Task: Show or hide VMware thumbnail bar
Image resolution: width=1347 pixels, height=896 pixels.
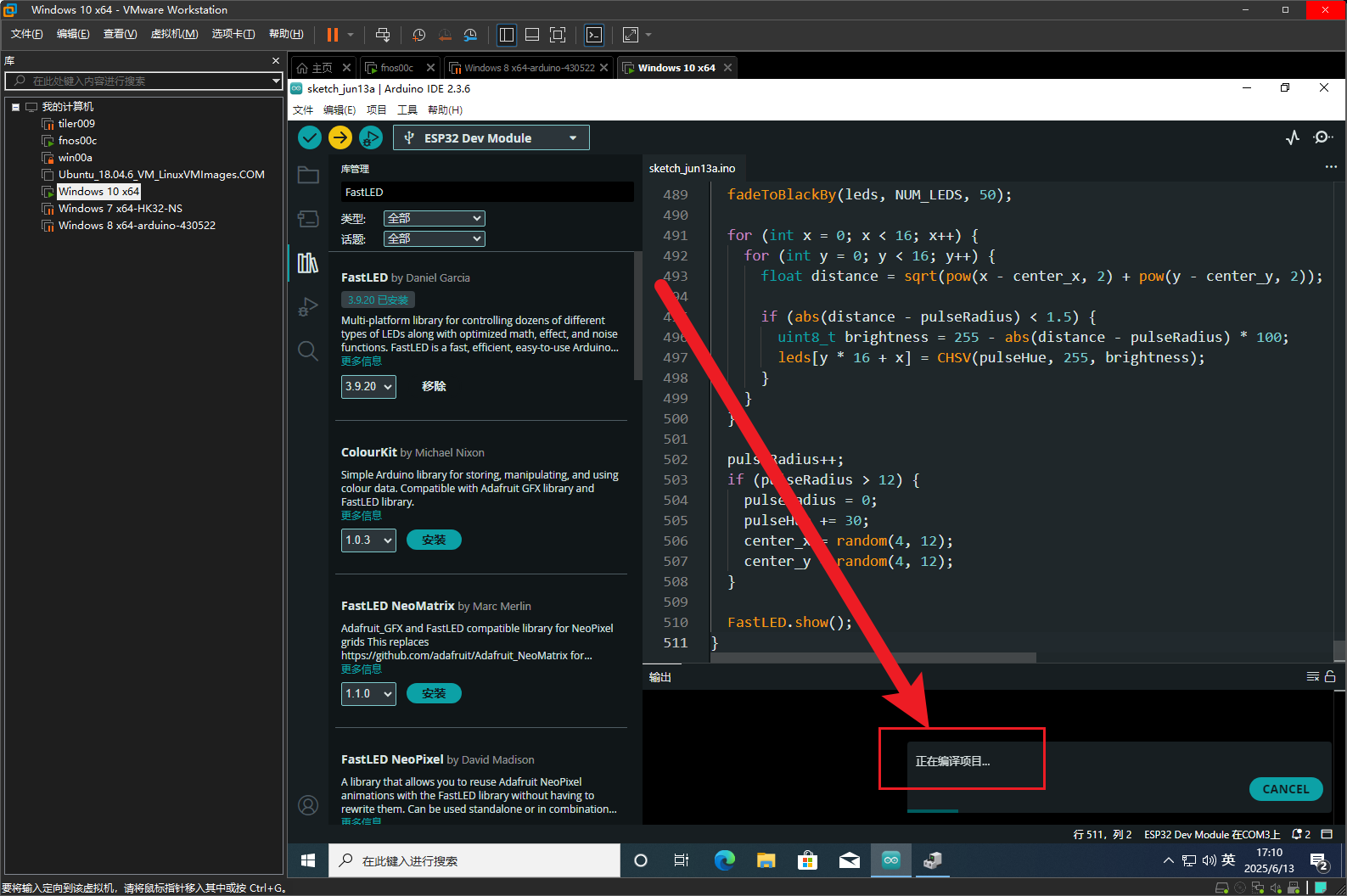Action: [532, 35]
